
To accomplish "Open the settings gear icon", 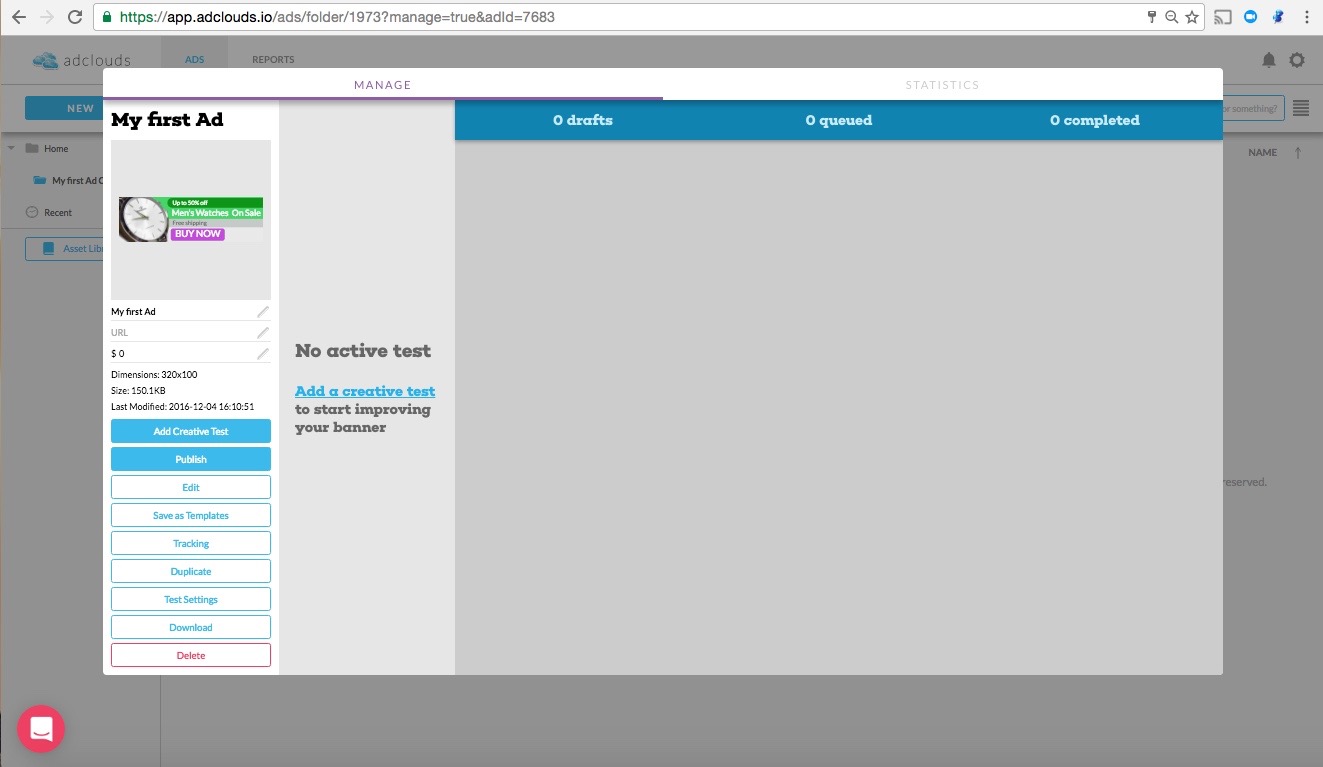I will click(1297, 60).
